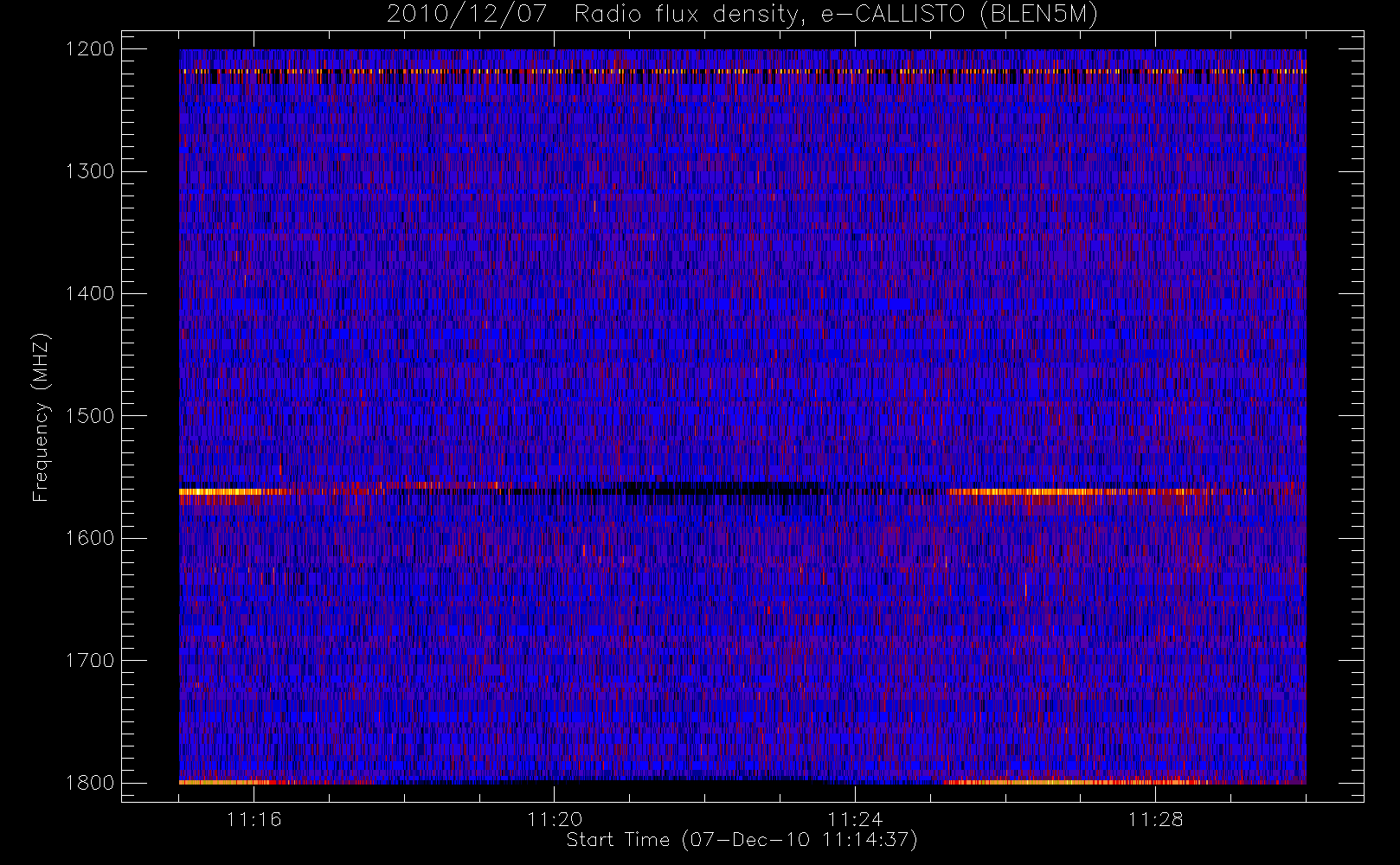This screenshot has width=1400, height=865.
Task: Click the 11:20 time tick label
Action: tap(555, 819)
